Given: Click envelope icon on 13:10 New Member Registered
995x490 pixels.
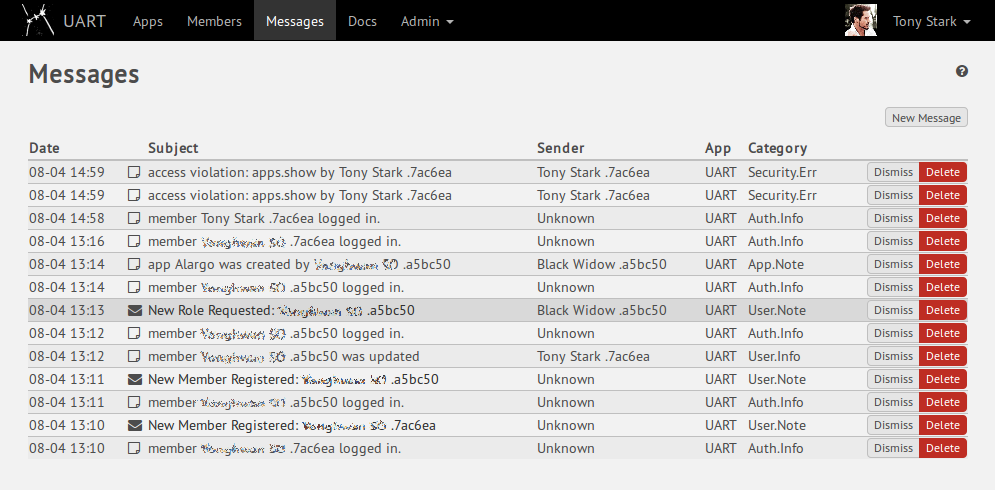Looking at the screenshot, I should click(135, 425).
